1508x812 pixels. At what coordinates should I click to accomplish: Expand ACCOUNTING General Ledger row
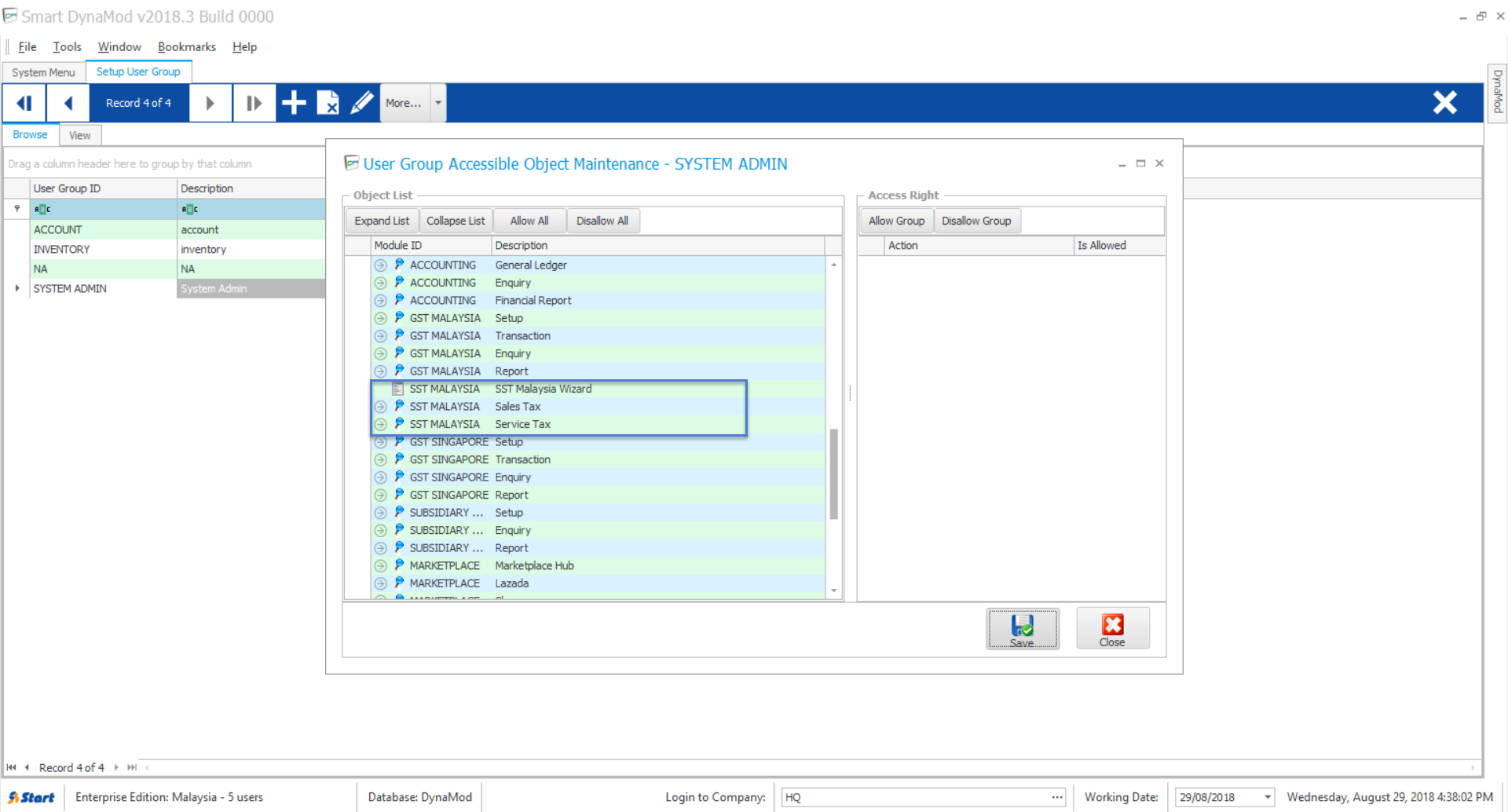pos(381,265)
